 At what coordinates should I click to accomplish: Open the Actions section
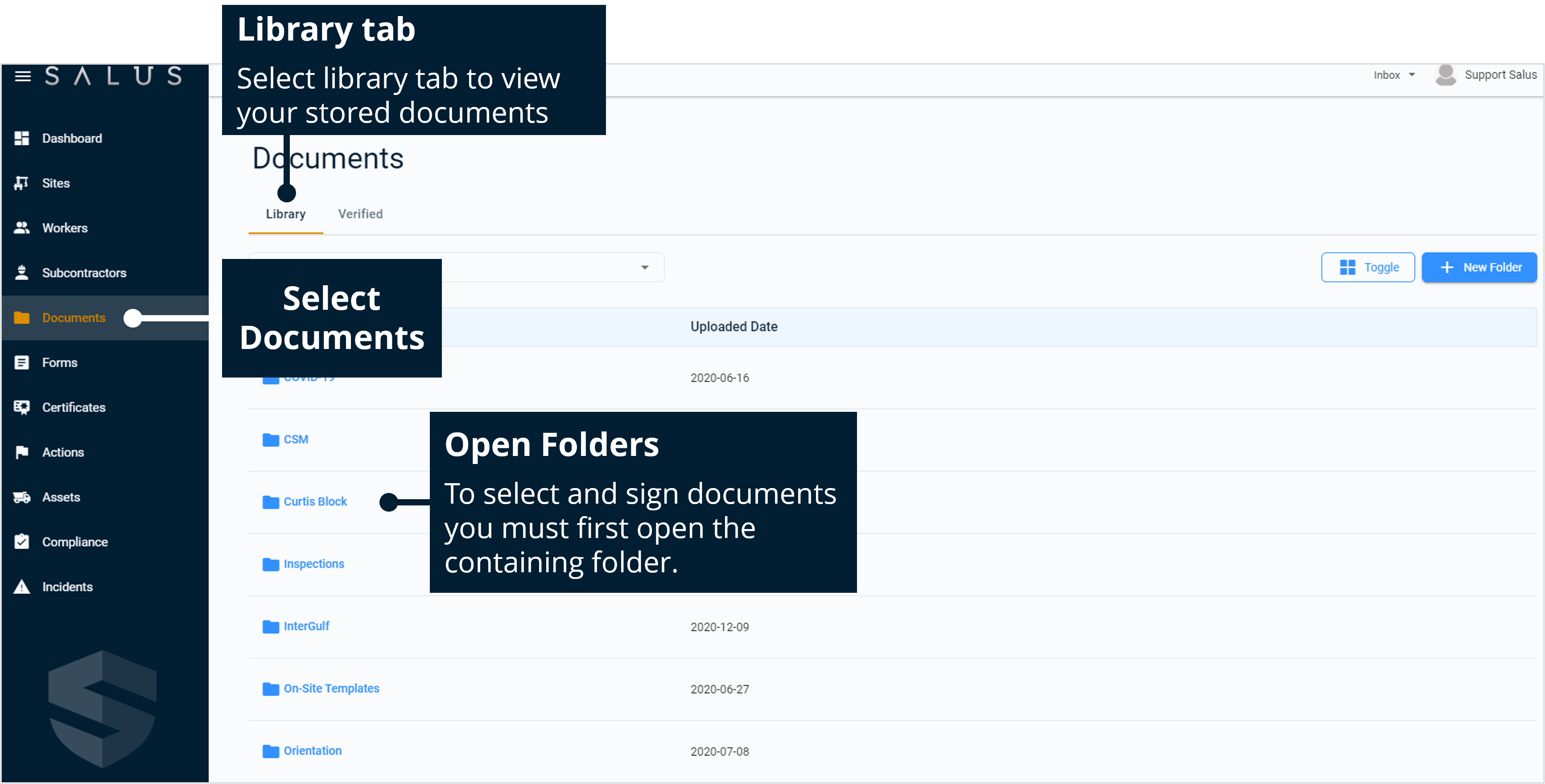tap(63, 452)
